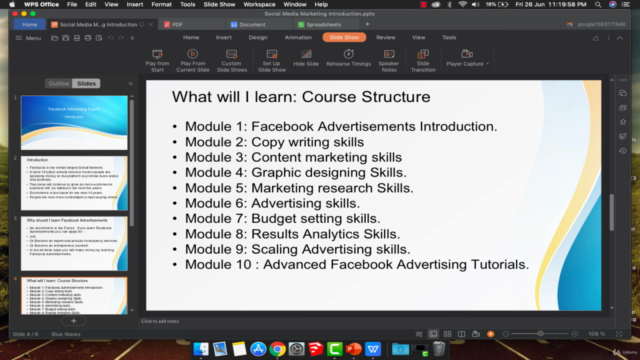
Task: Open the Workspace menu in menu bar
Action: pyautogui.click(x=259, y=4)
